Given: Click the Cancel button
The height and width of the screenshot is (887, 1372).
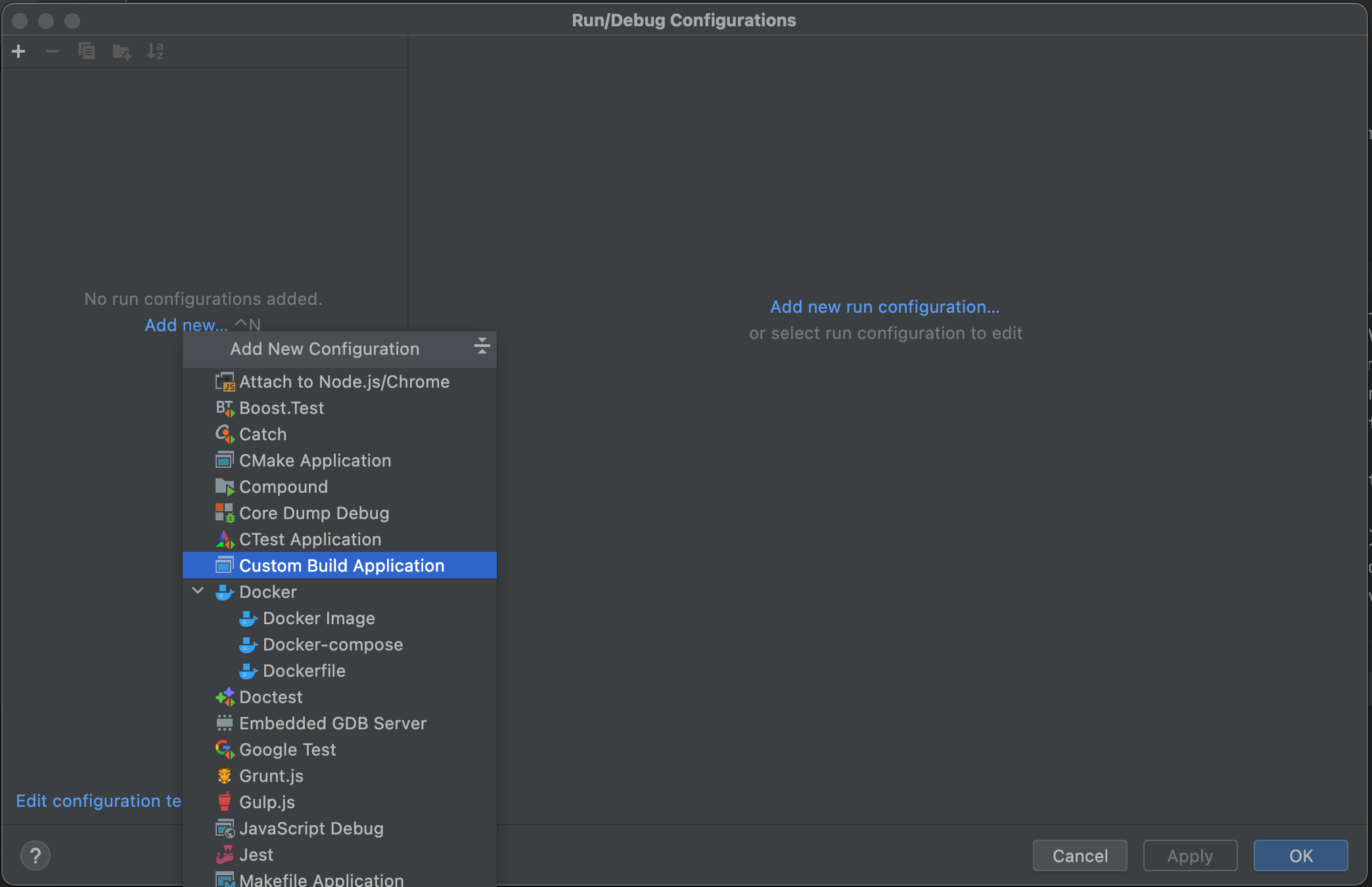Looking at the screenshot, I should [1080, 855].
